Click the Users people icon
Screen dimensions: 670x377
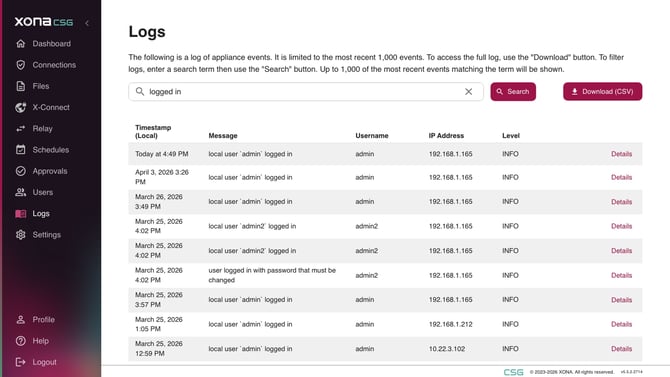pos(21,192)
